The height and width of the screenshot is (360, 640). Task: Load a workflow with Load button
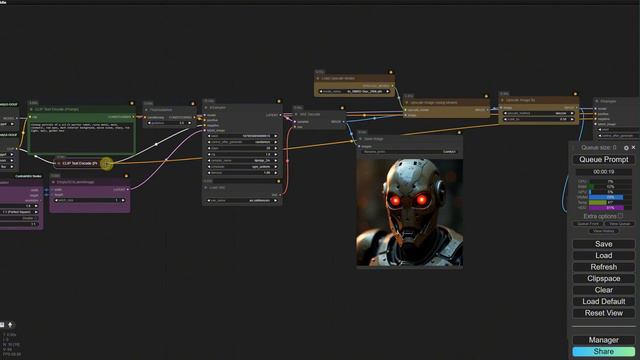coord(604,256)
